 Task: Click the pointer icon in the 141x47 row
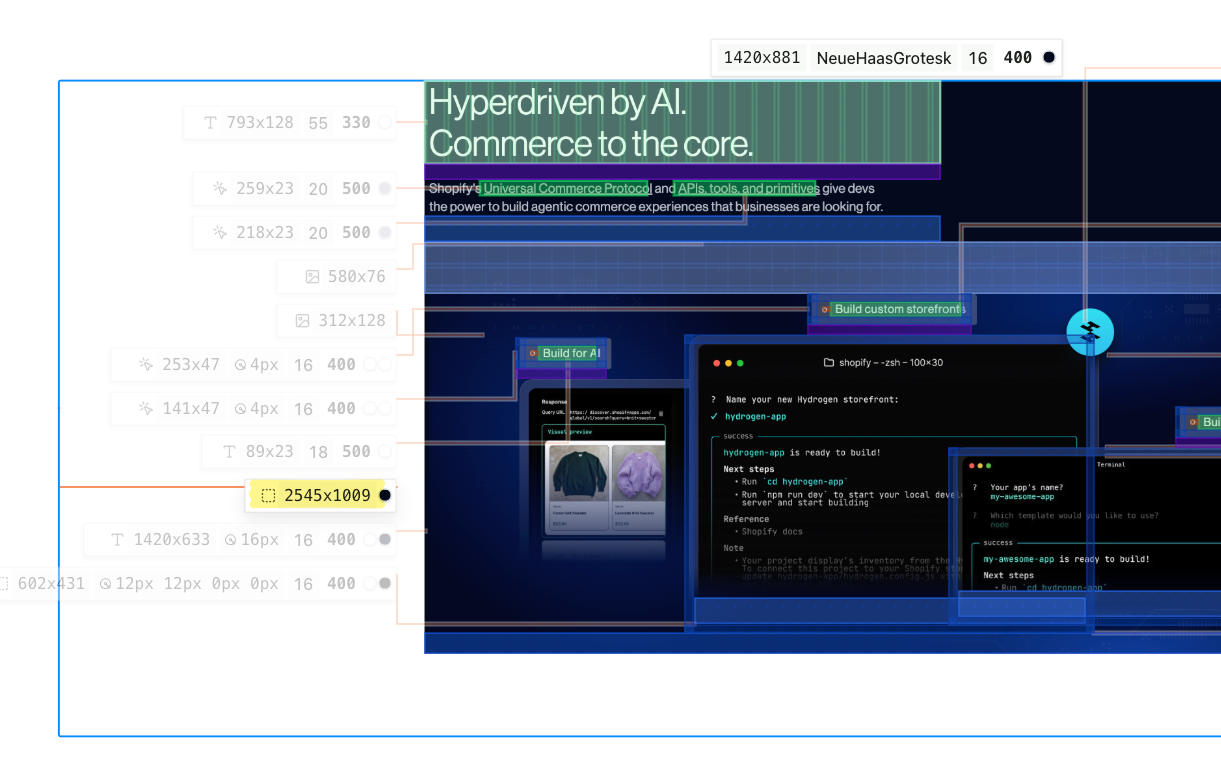(x=146, y=408)
